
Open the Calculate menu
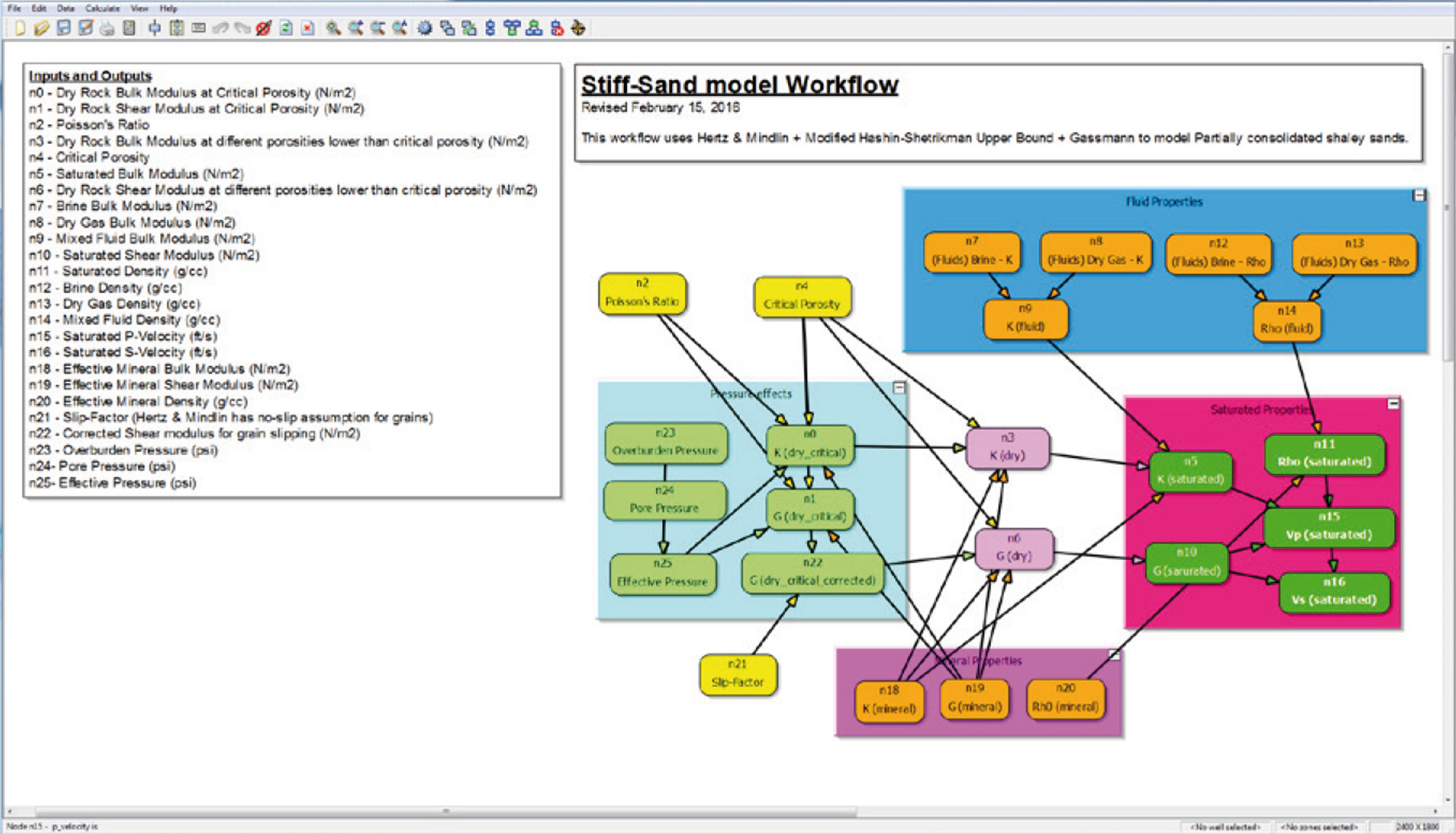click(102, 8)
